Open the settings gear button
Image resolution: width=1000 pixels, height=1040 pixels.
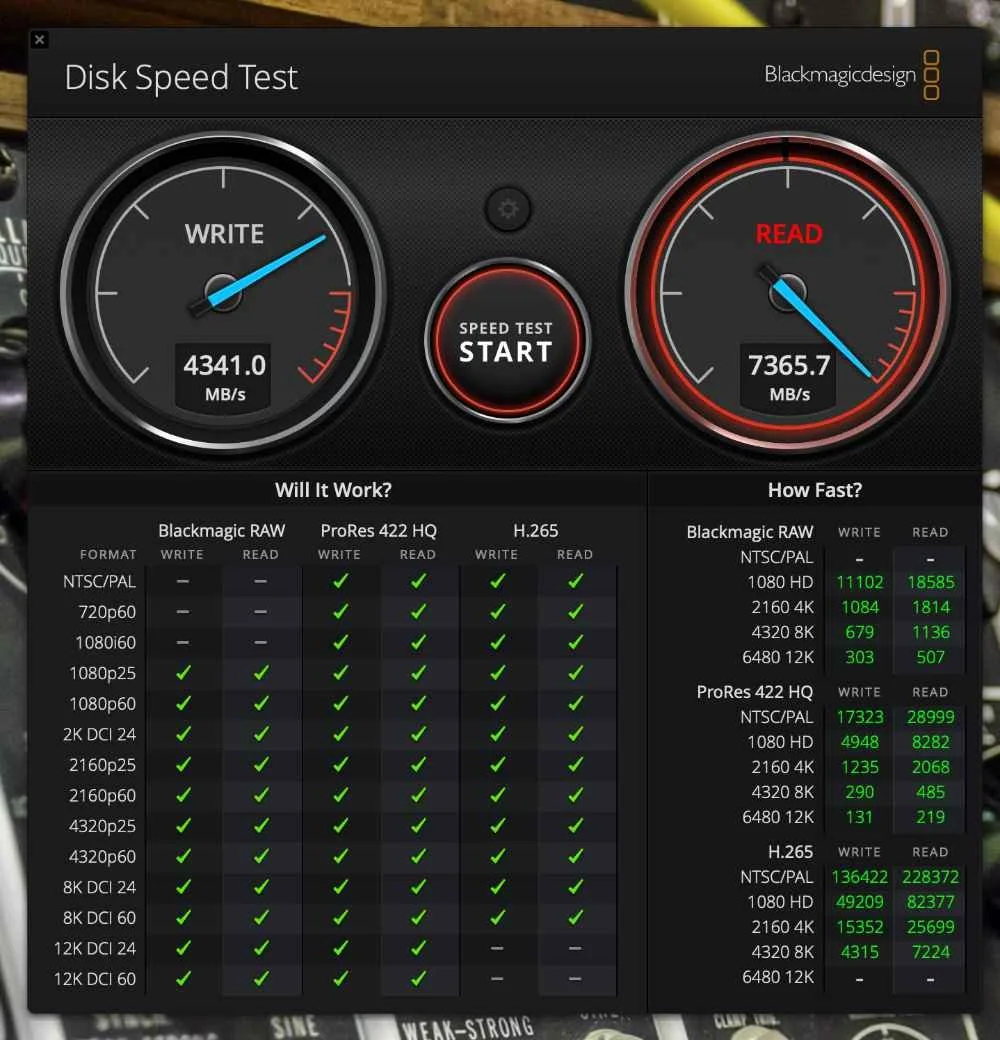point(508,210)
